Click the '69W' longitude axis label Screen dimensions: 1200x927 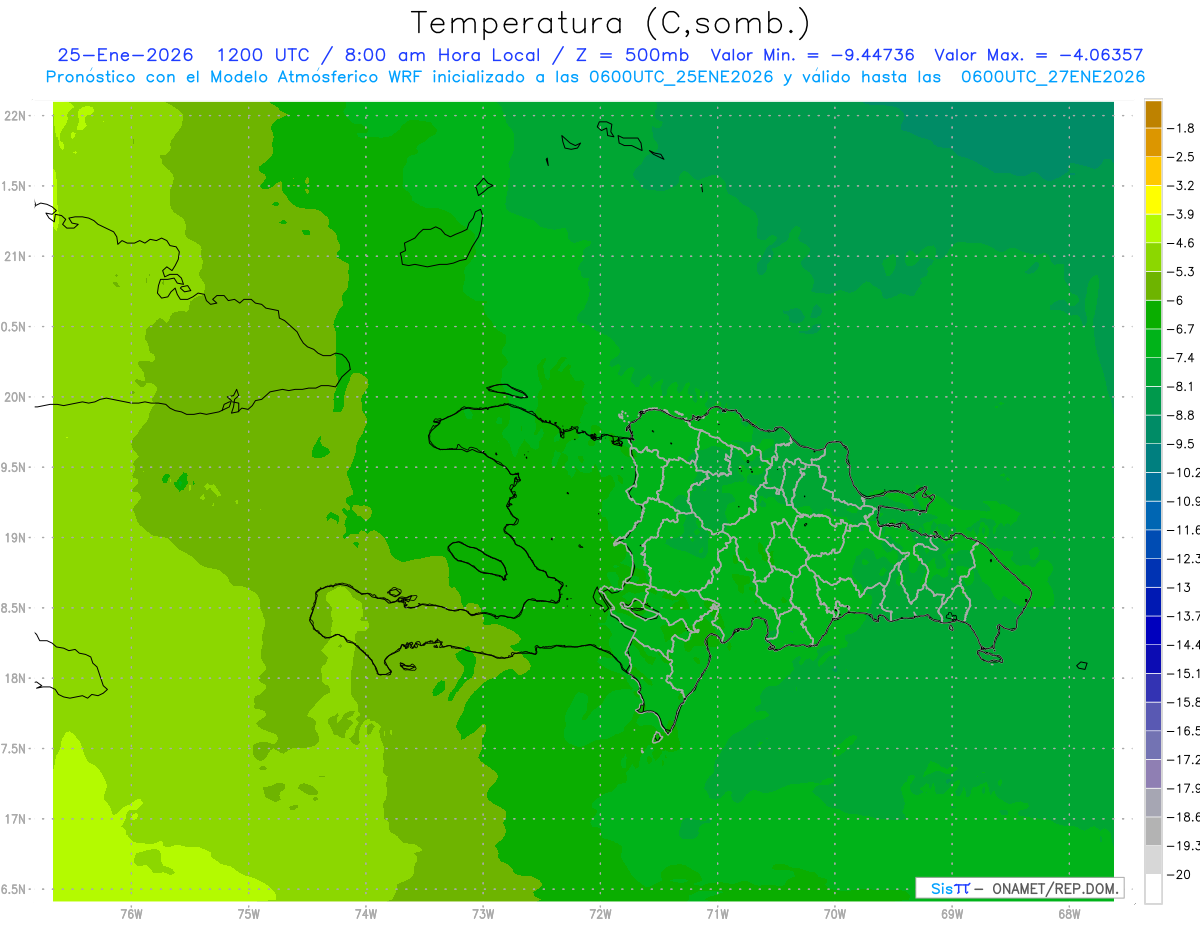pyautogui.click(x=951, y=914)
